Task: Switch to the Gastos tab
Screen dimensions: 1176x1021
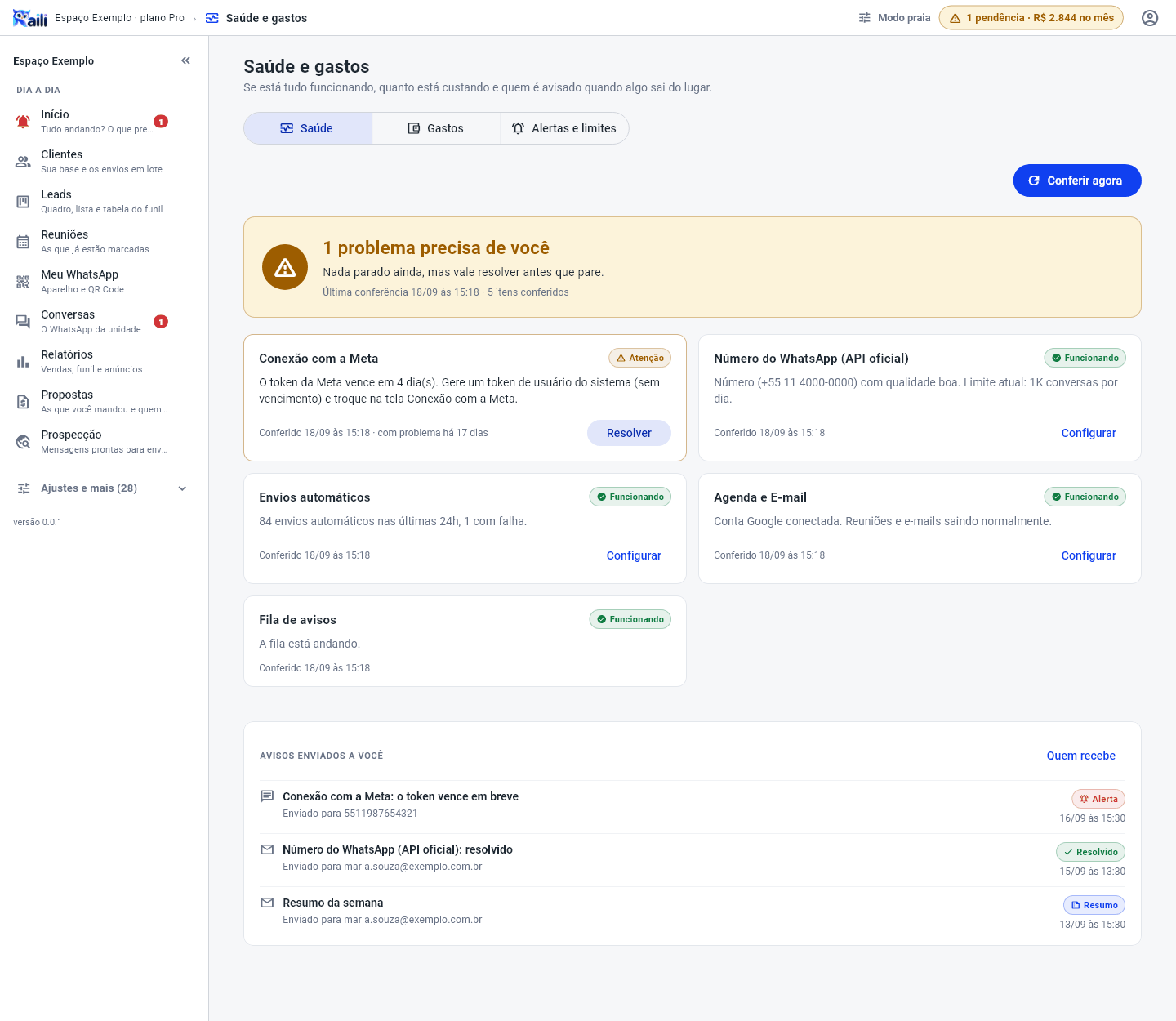Action: click(x=436, y=128)
